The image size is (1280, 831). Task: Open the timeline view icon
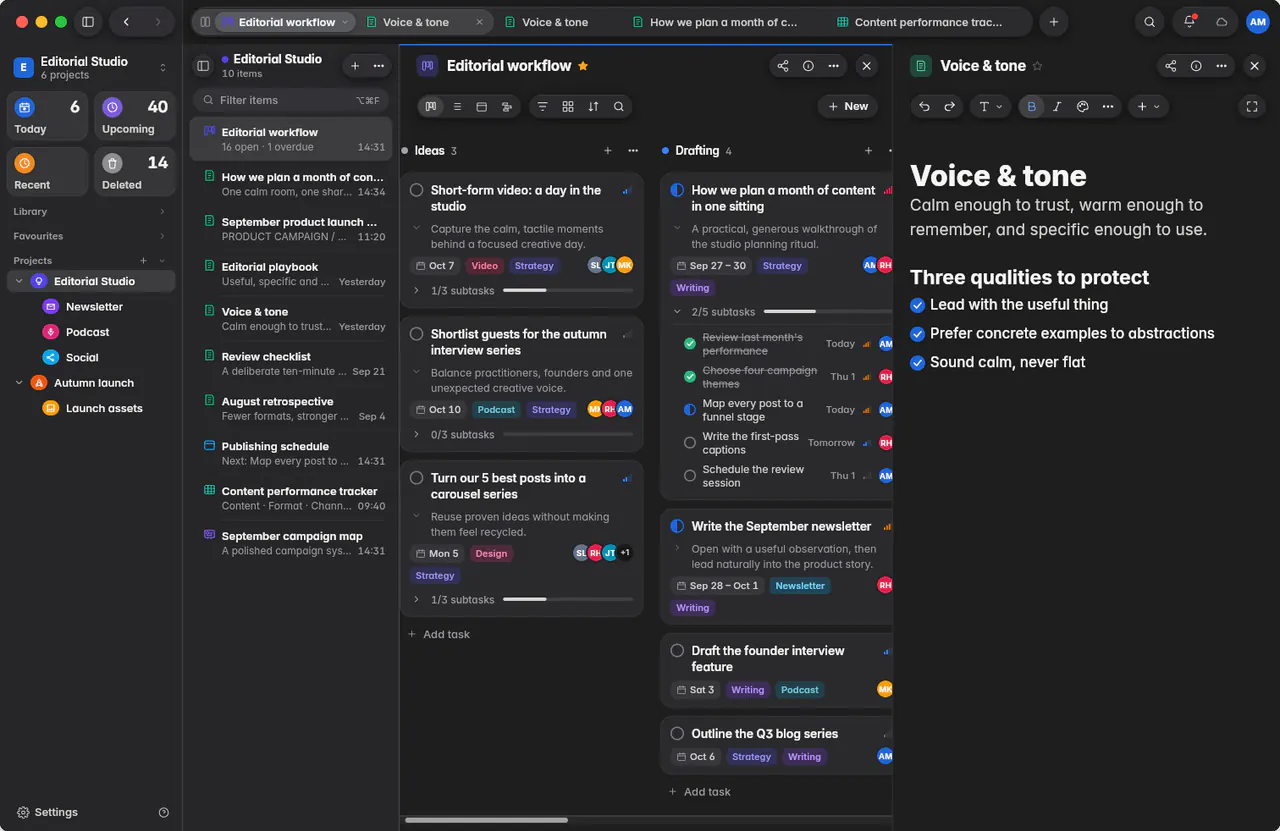click(507, 106)
